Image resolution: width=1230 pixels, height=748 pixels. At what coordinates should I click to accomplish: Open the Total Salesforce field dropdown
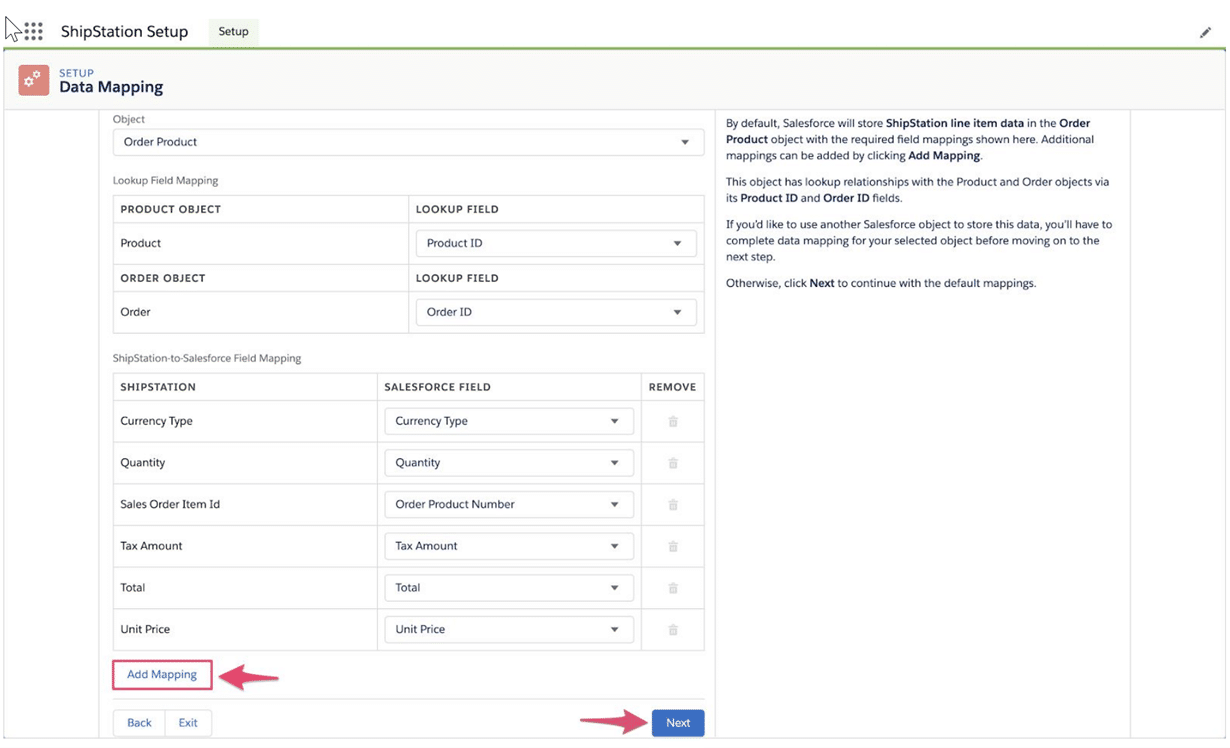pos(509,588)
